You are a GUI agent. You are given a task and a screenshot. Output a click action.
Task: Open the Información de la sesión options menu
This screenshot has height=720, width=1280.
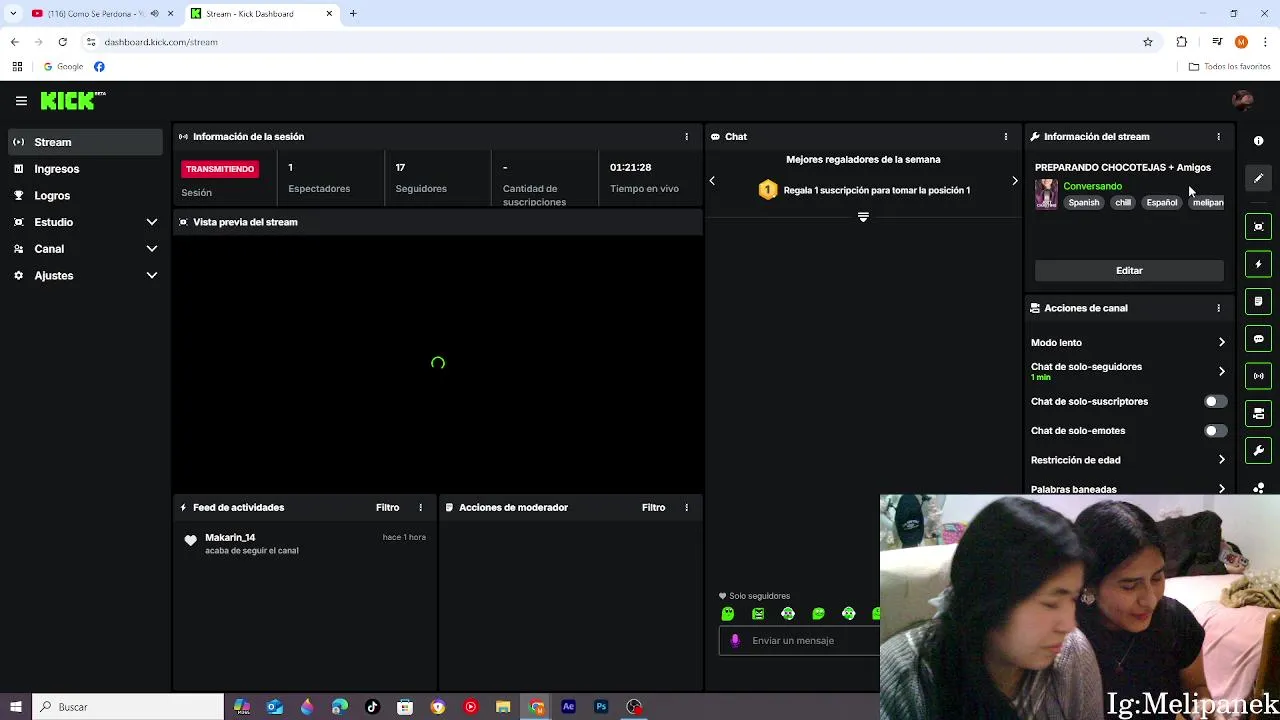coord(686,137)
